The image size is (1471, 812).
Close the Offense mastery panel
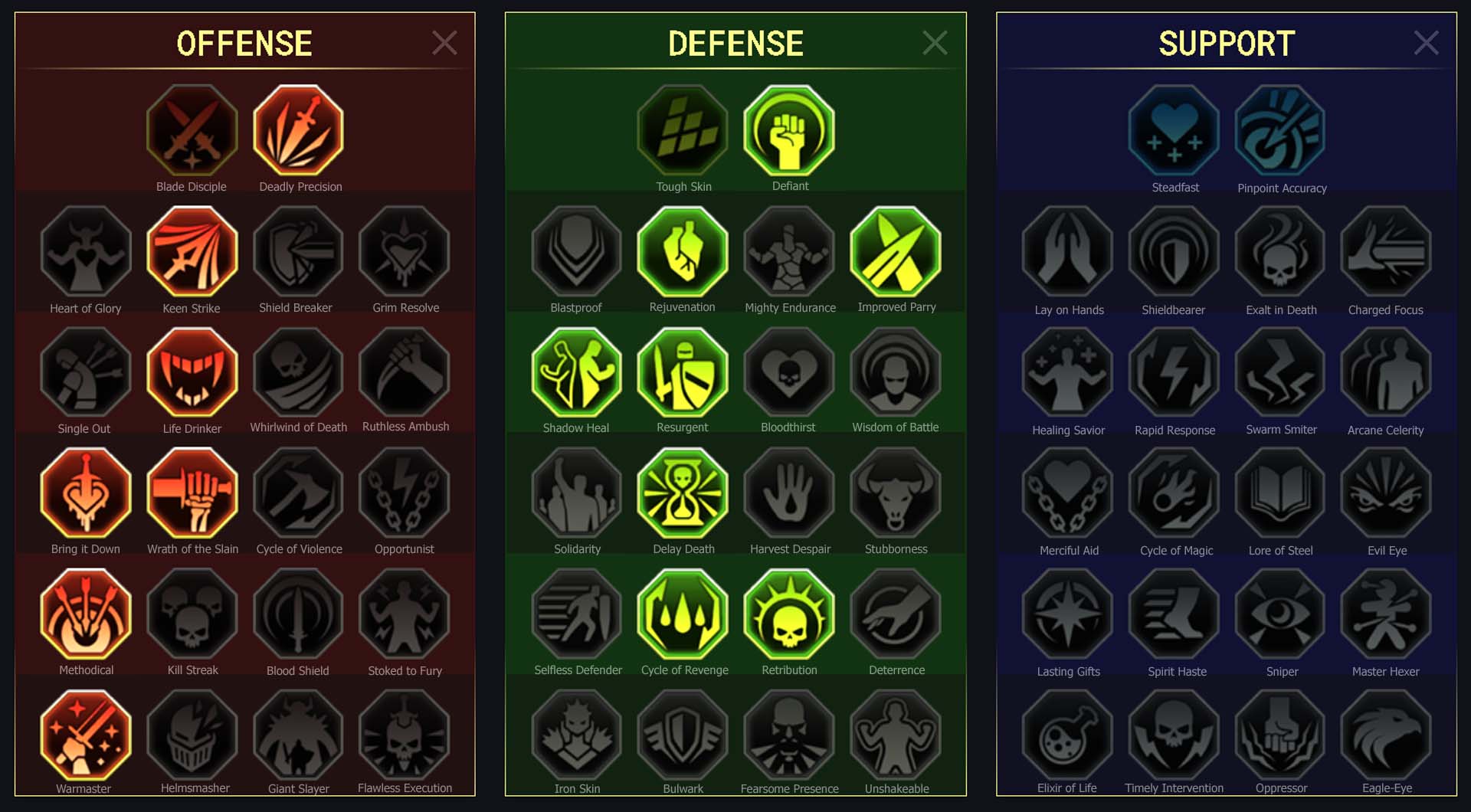[x=444, y=43]
